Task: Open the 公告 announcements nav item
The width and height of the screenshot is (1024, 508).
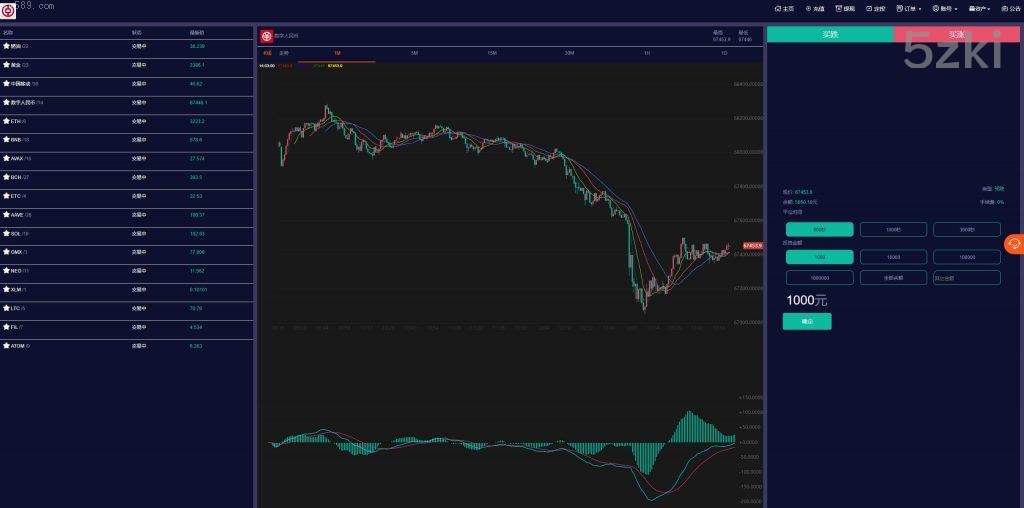Action: (1010, 9)
